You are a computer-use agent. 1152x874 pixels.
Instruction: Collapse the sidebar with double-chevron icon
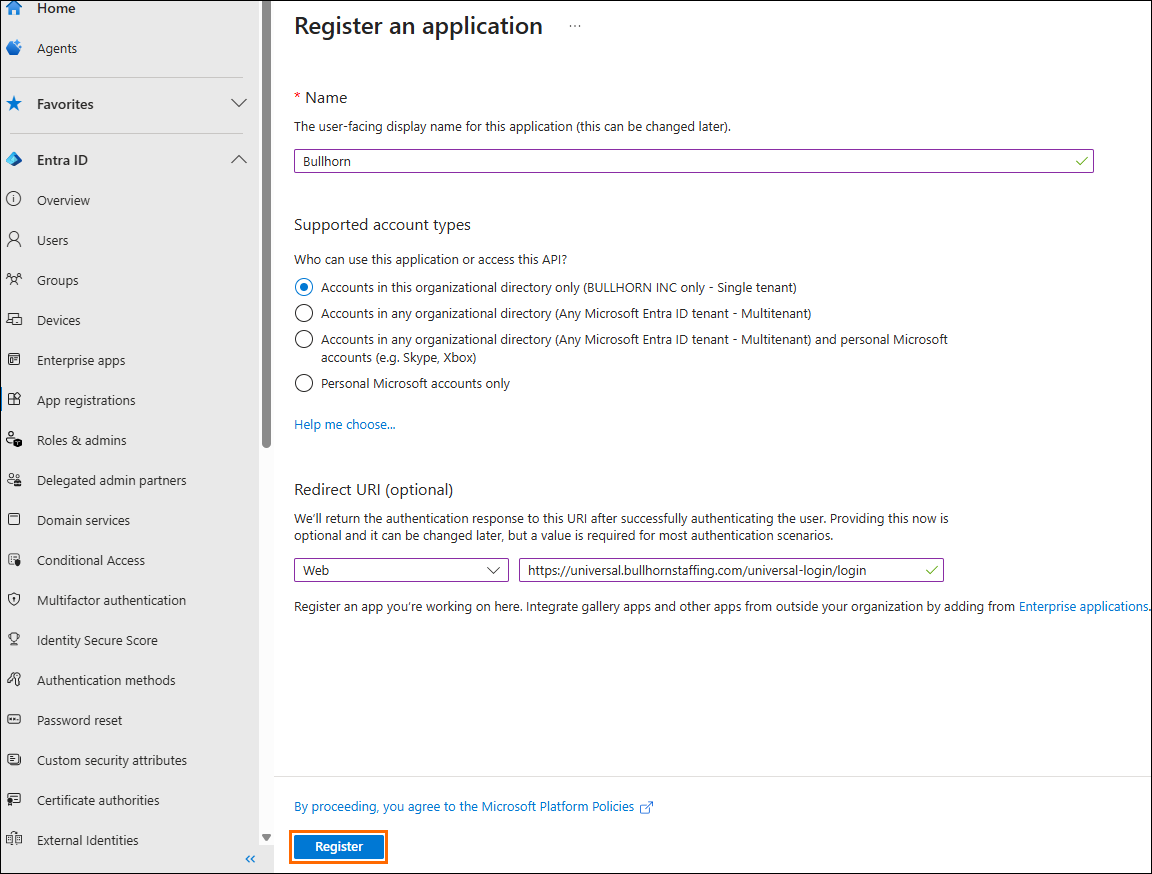pyautogui.click(x=251, y=859)
